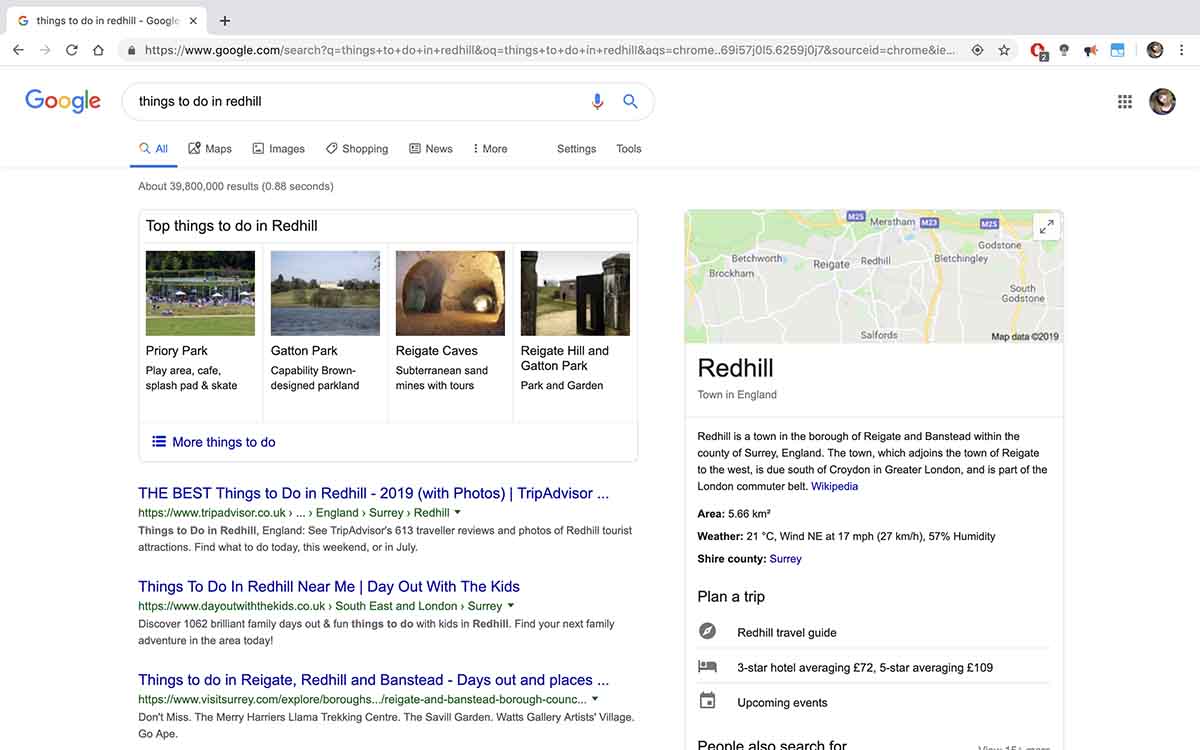Select the Priory Park thumbnail

[200, 292]
